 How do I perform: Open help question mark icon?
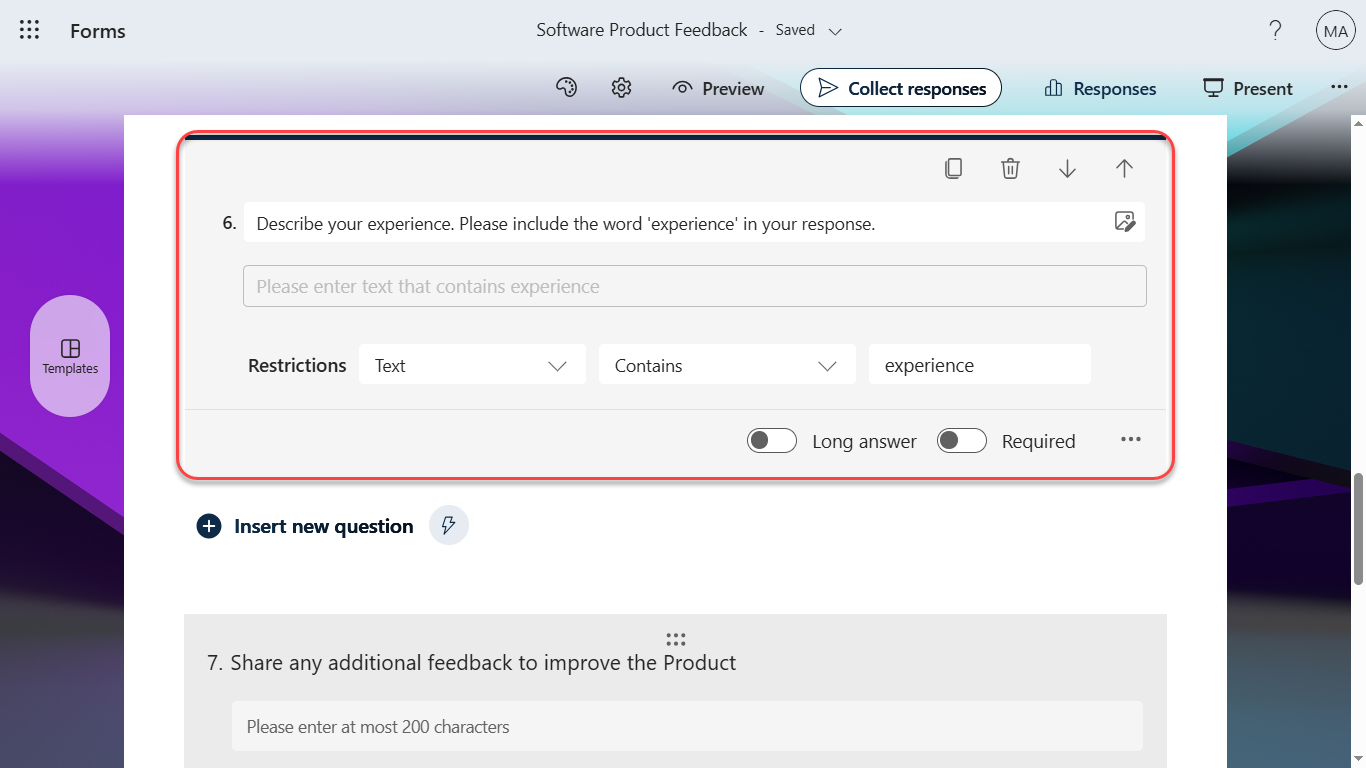click(x=1275, y=30)
